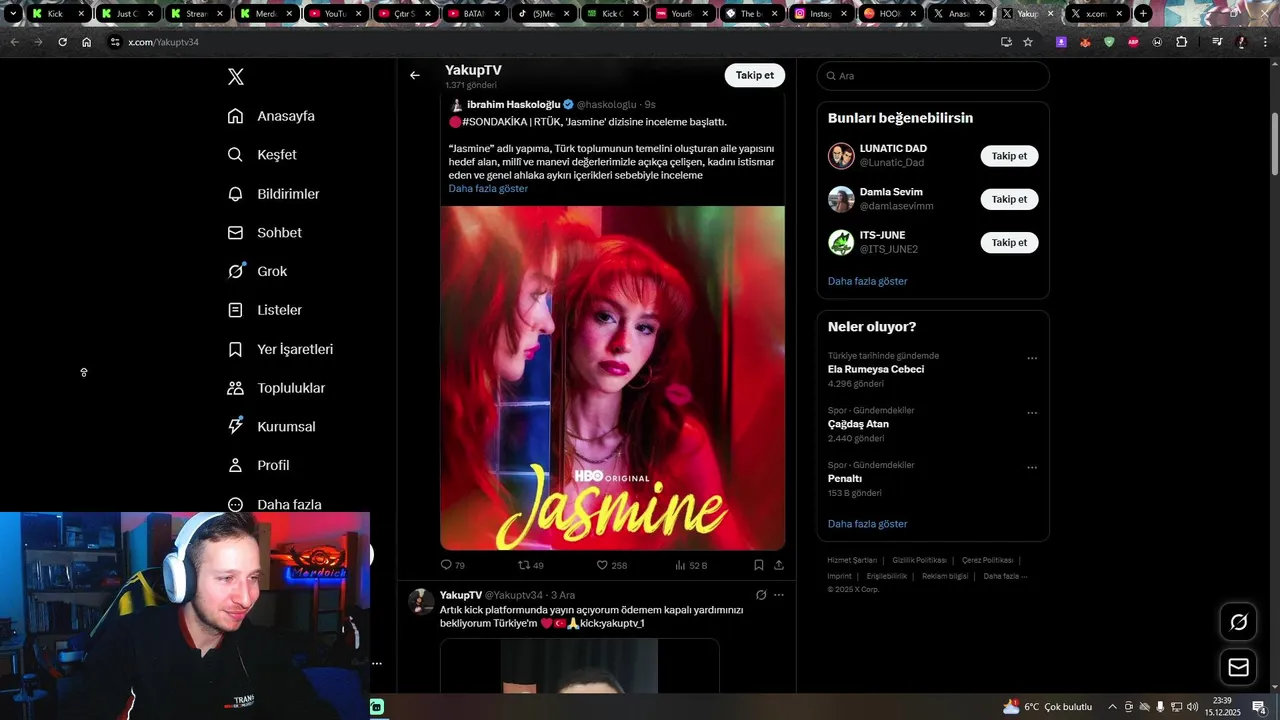Switch to the YouTube tab

[335, 14]
